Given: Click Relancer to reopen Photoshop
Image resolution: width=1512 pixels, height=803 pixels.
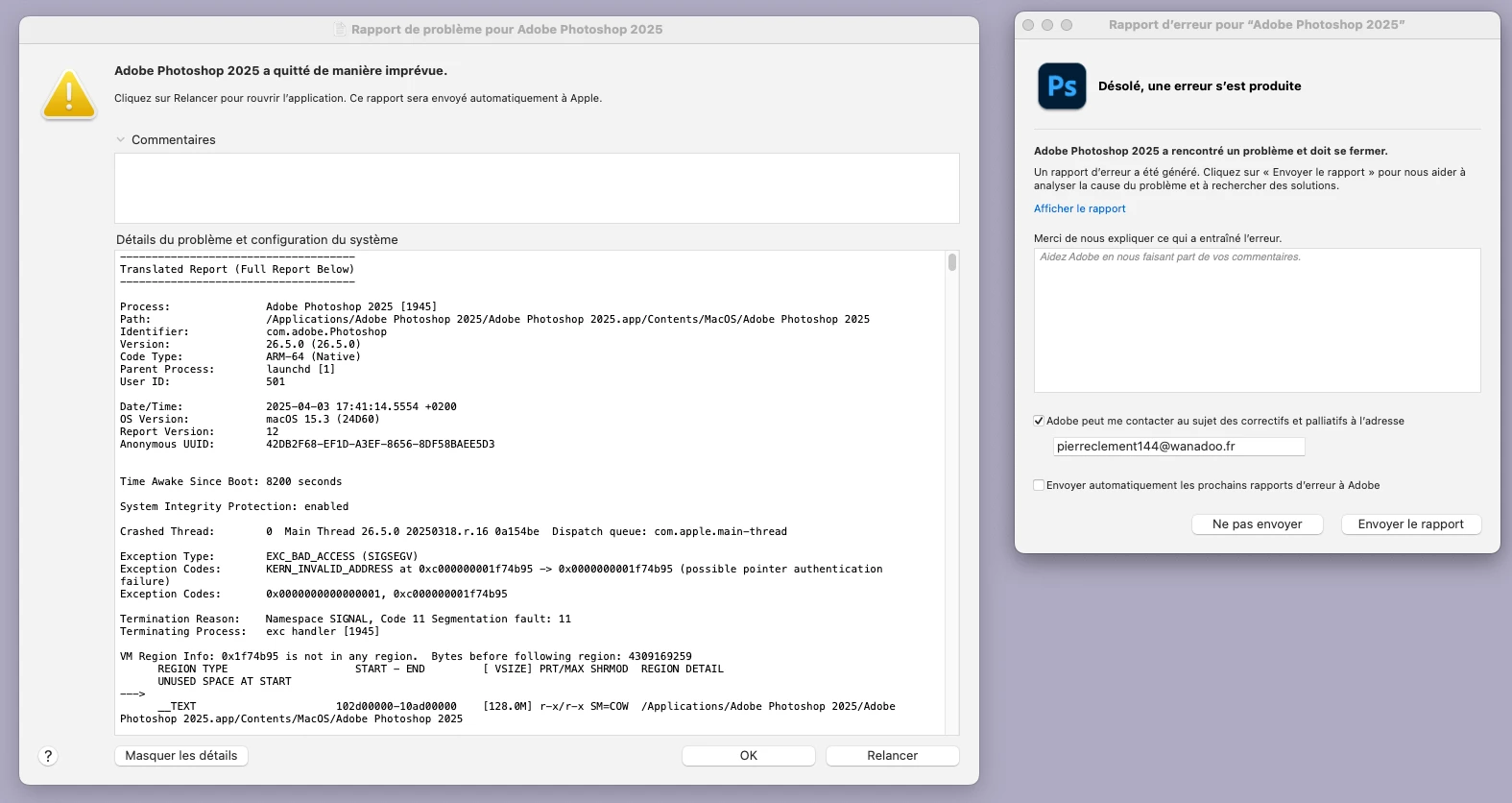Looking at the screenshot, I should (x=893, y=756).
